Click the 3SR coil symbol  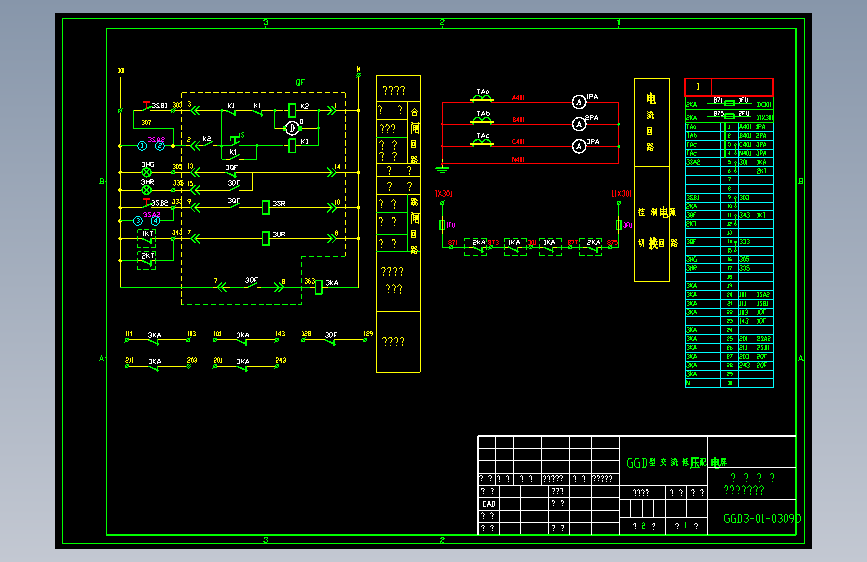click(x=265, y=207)
